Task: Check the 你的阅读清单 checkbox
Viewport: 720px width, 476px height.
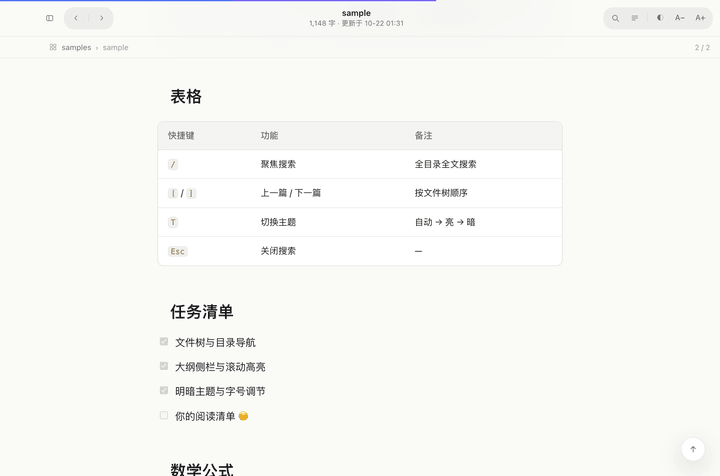Action: (x=164, y=415)
